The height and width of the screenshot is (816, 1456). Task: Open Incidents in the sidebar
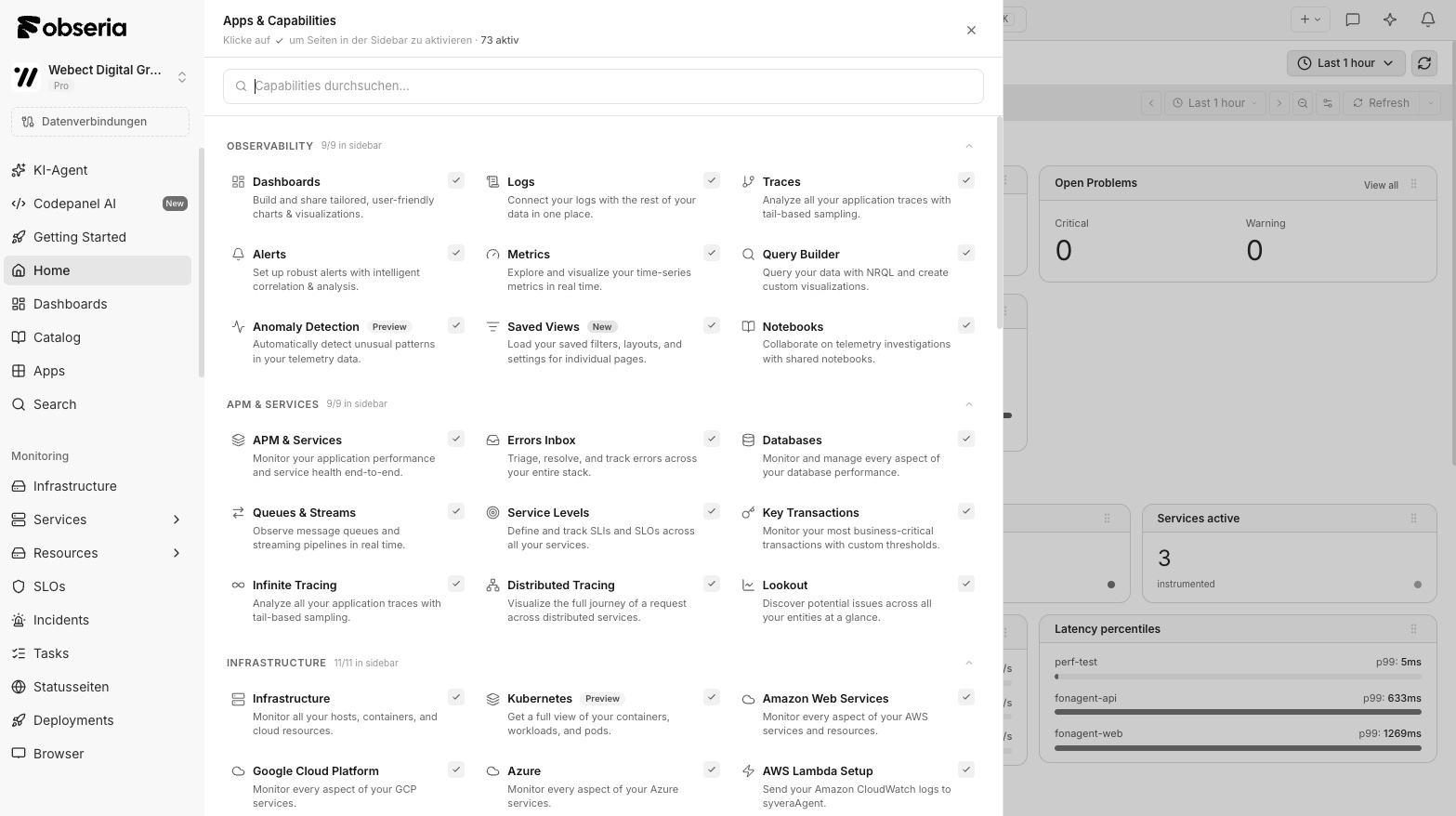(x=98, y=620)
